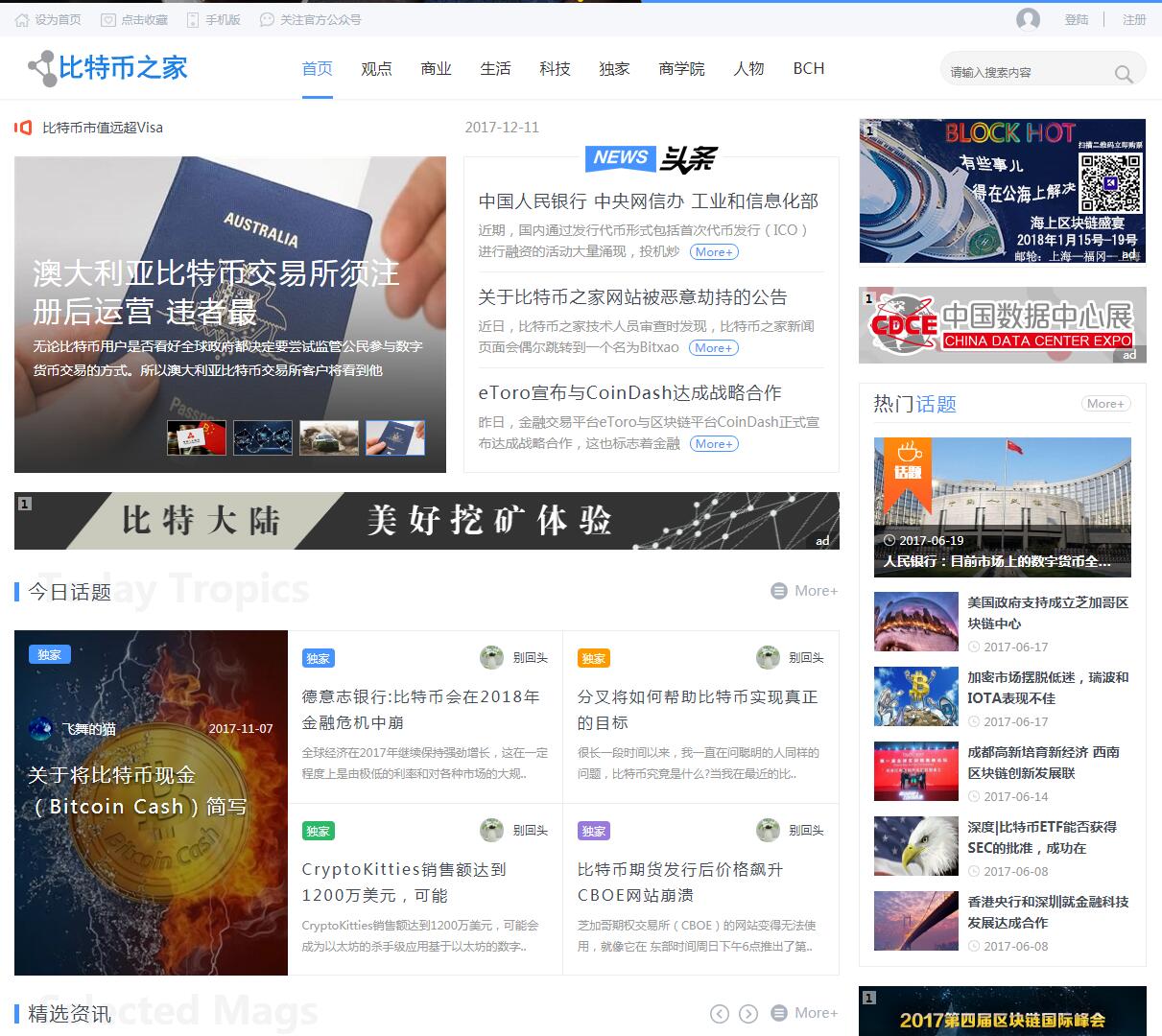Open the 中国数据中心展 ad banner
1162x1036 pixels.
pyautogui.click(x=1003, y=325)
